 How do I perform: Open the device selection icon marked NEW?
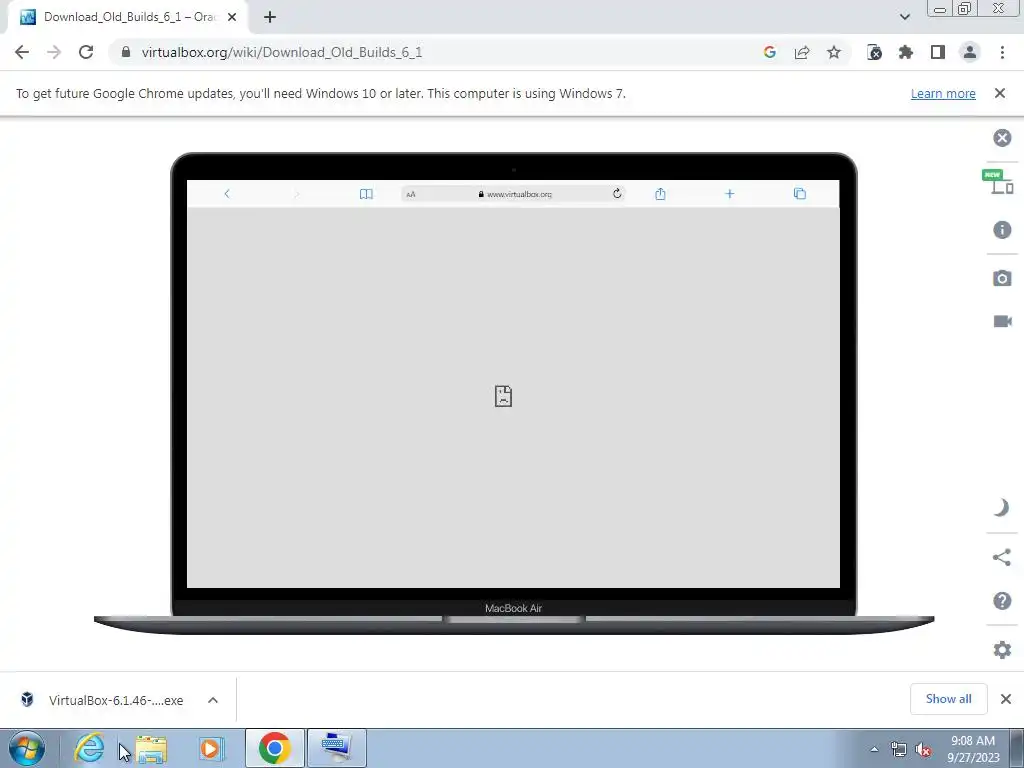point(999,182)
